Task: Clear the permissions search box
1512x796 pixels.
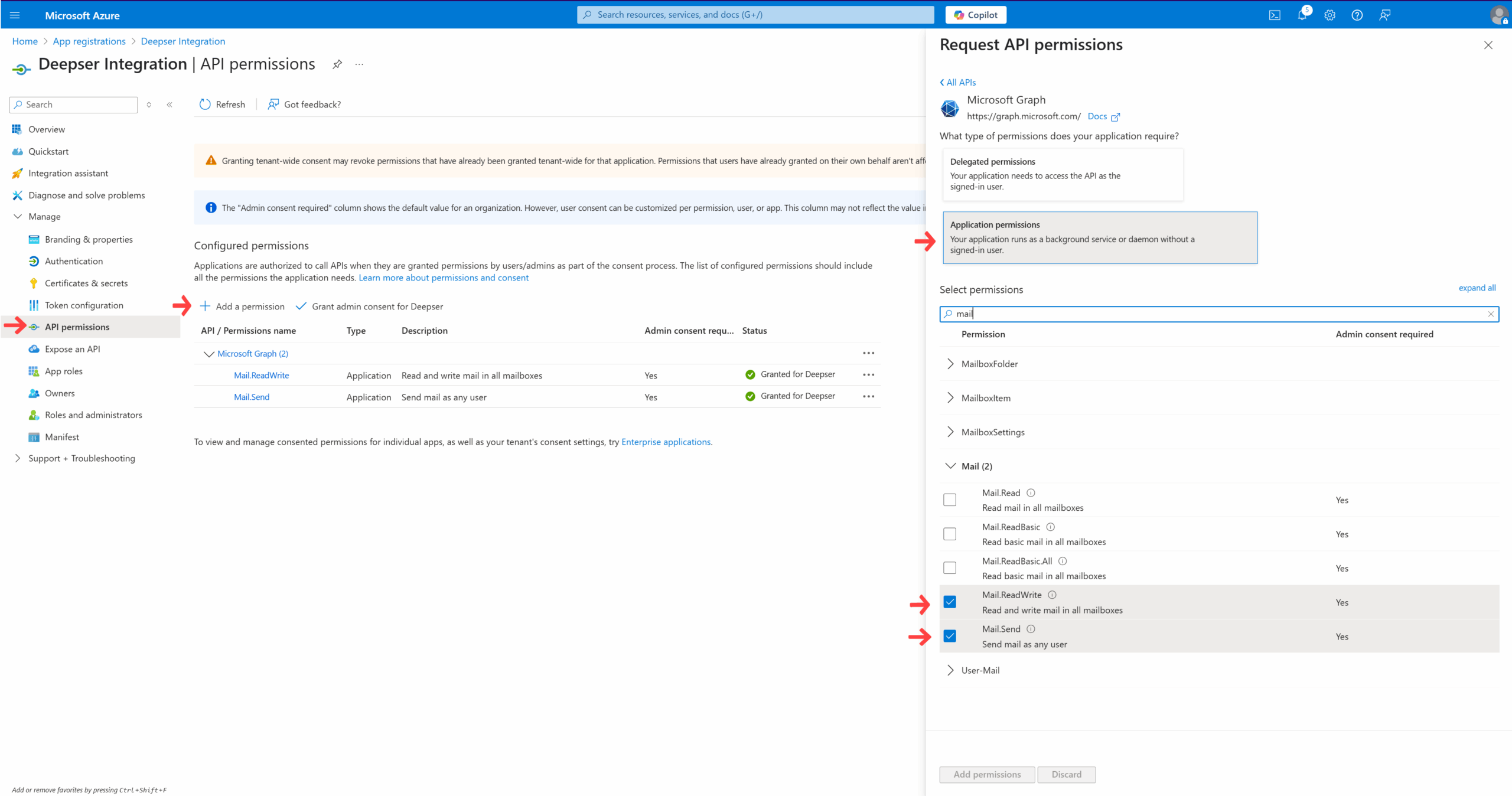Action: point(1491,314)
